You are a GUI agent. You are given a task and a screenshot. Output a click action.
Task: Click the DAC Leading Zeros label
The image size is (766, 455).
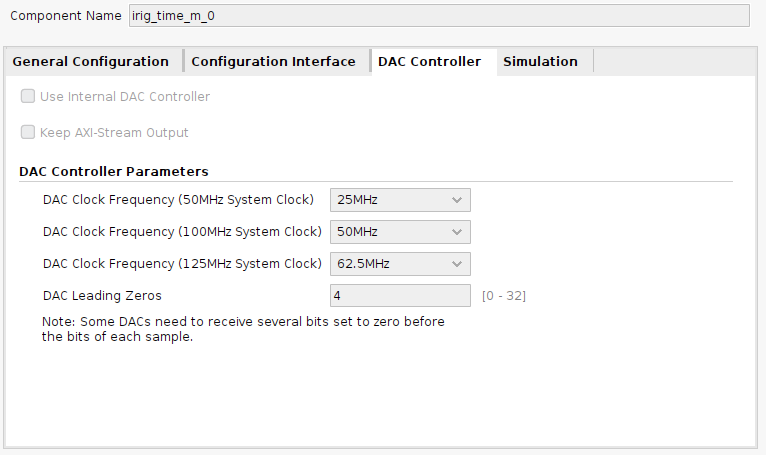tap(102, 296)
